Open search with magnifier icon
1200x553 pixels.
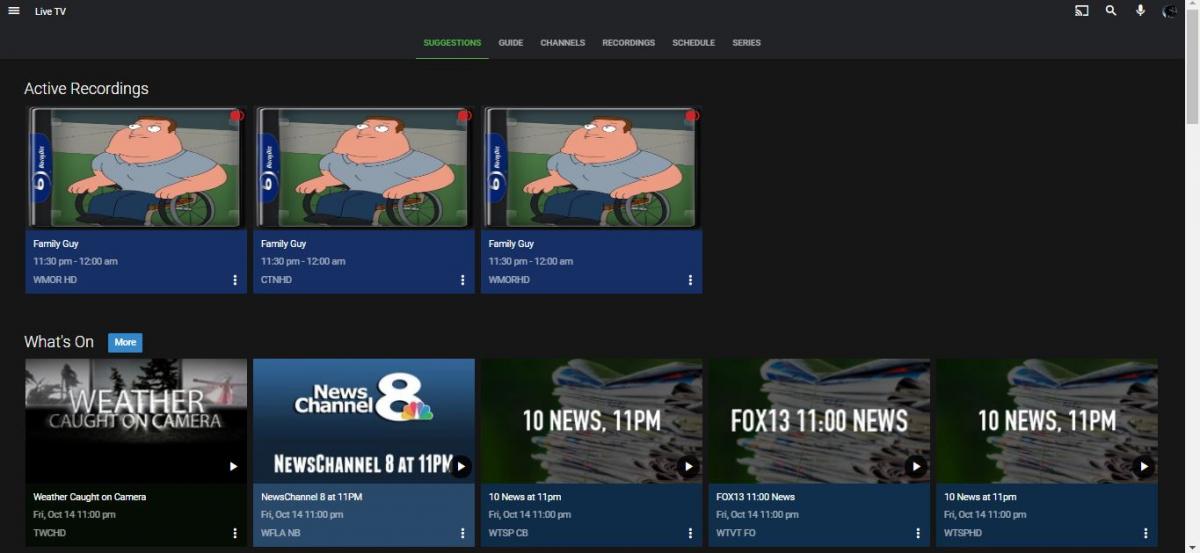[1111, 11]
